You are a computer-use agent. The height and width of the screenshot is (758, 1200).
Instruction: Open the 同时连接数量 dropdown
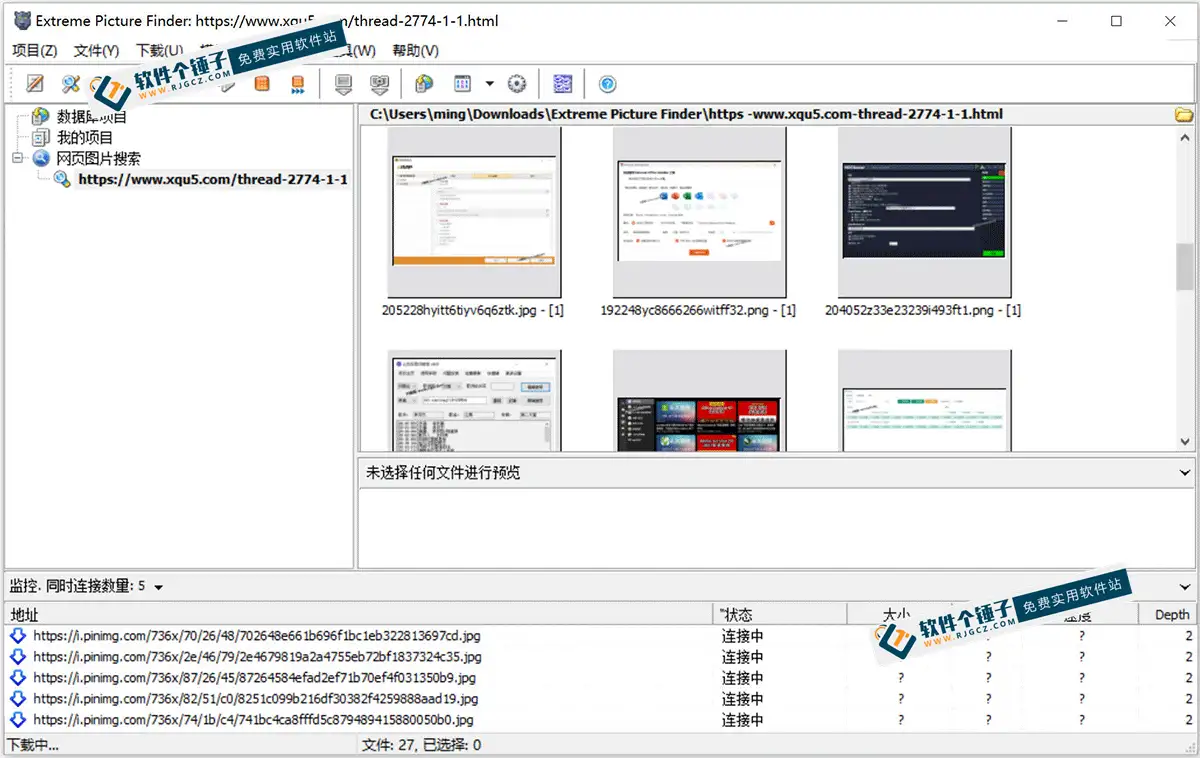point(159,587)
